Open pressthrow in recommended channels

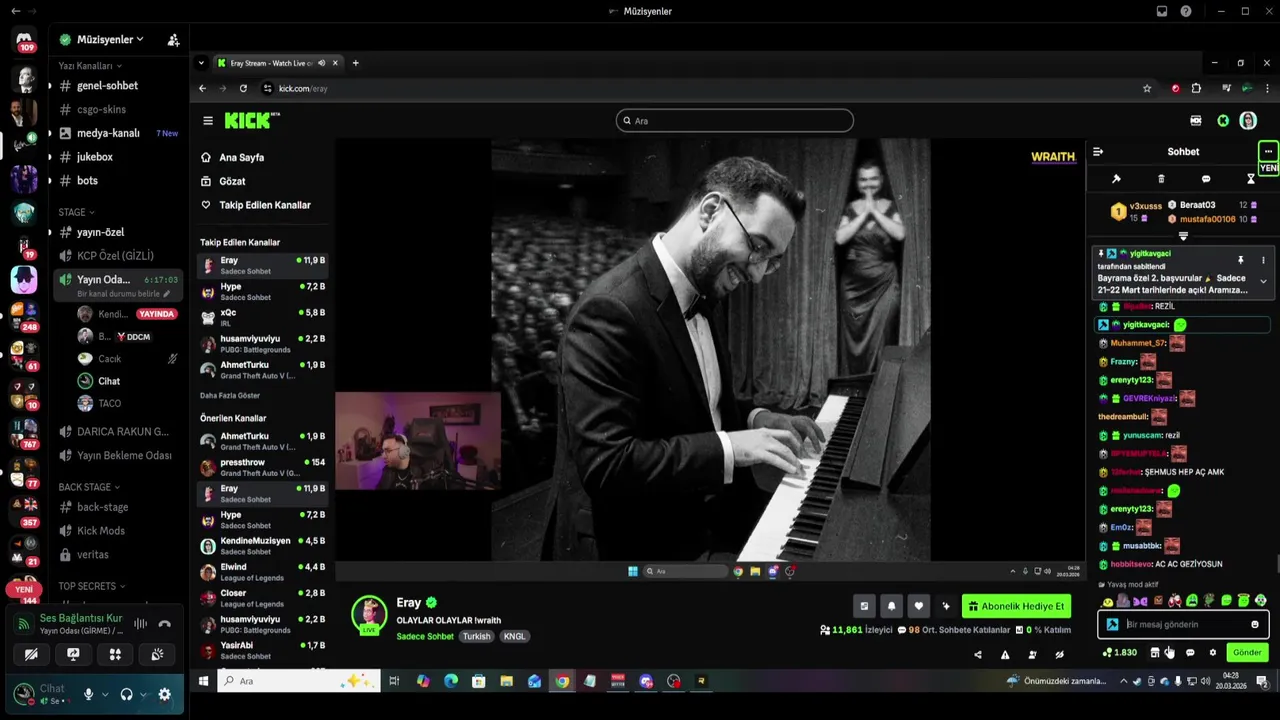[x=263, y=467]
